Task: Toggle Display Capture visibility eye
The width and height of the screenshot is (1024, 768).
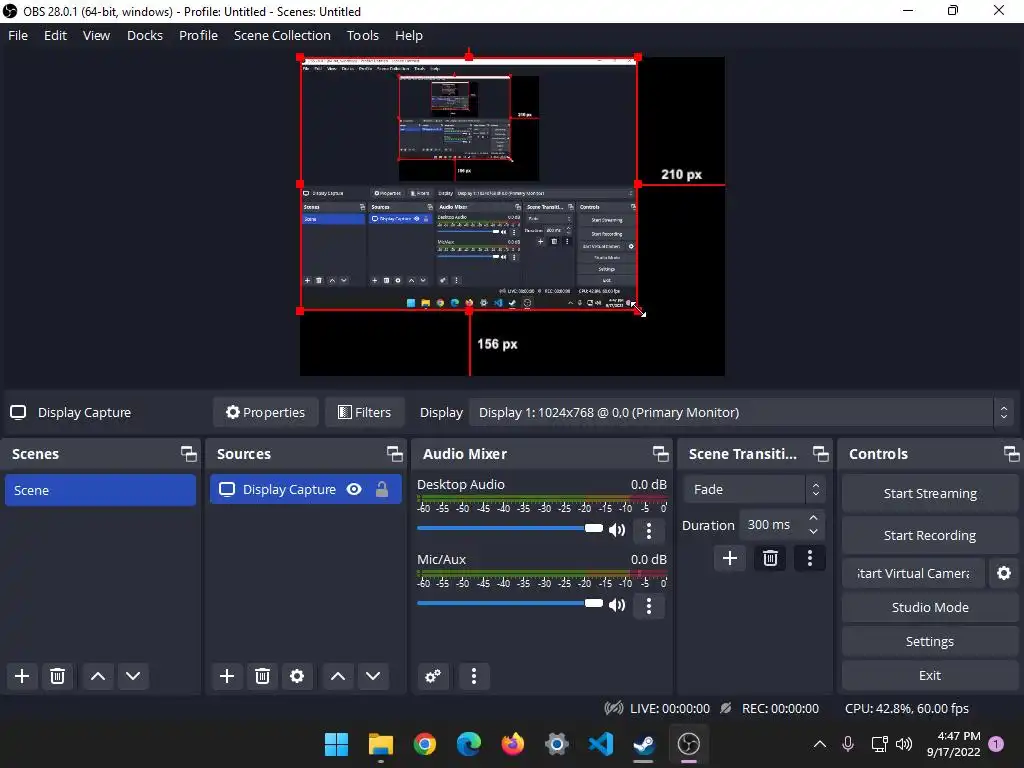Action: click(354, 490)
